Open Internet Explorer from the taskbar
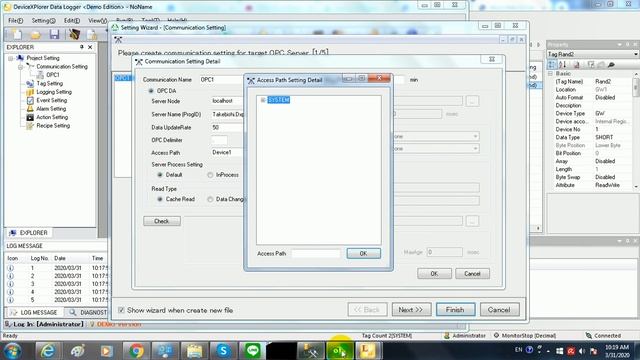The image size is (640, 360). click(x=48, y=351)
